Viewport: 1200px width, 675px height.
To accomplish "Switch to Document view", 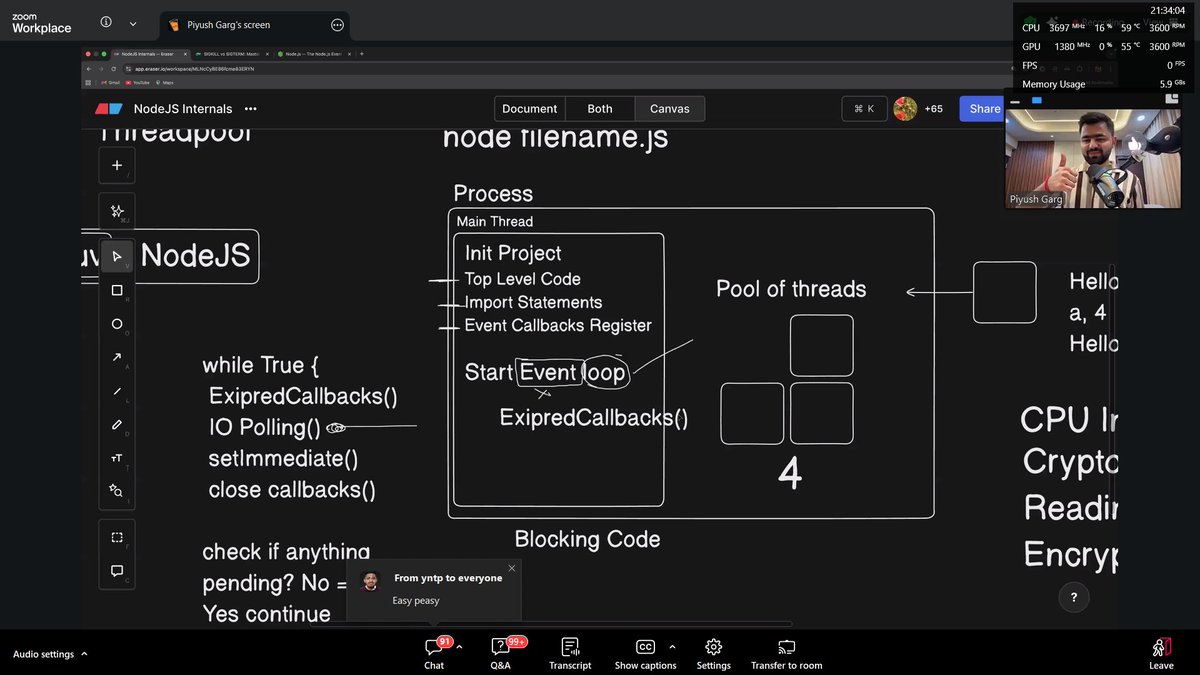I will (x=530, y=109).
